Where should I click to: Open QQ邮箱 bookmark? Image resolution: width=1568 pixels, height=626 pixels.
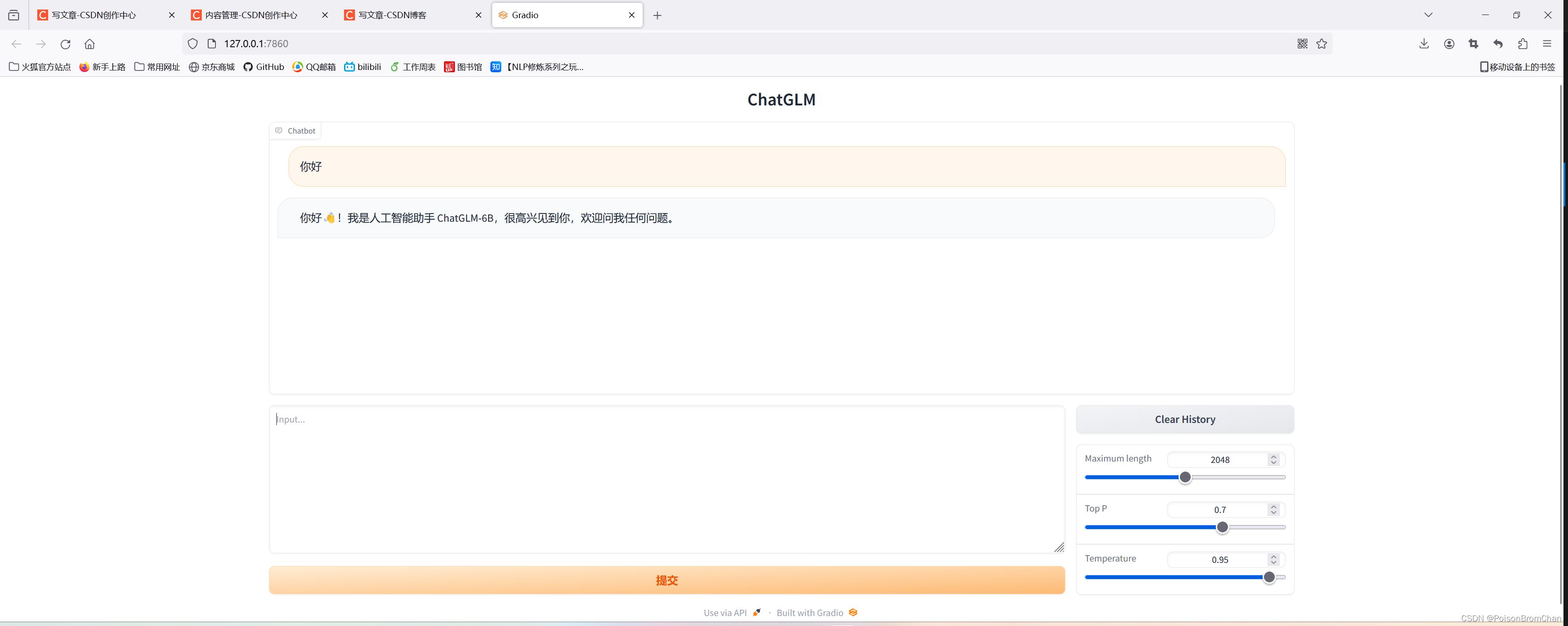point(314,67)
